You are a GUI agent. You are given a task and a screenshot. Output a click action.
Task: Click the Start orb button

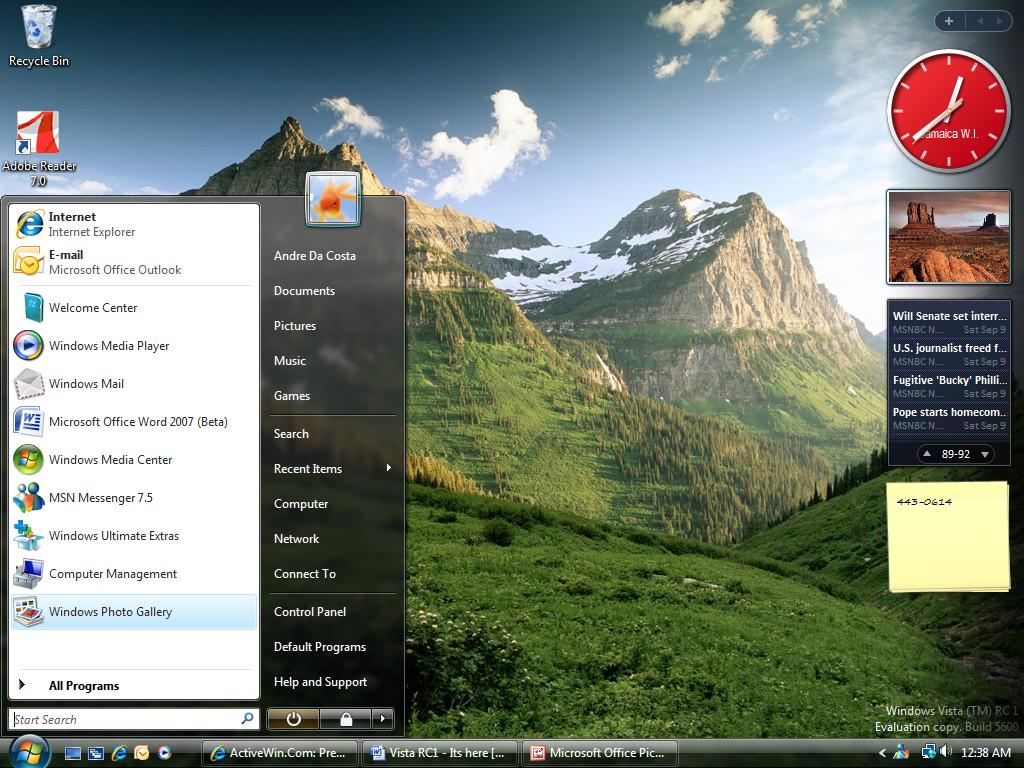[27, 752]
